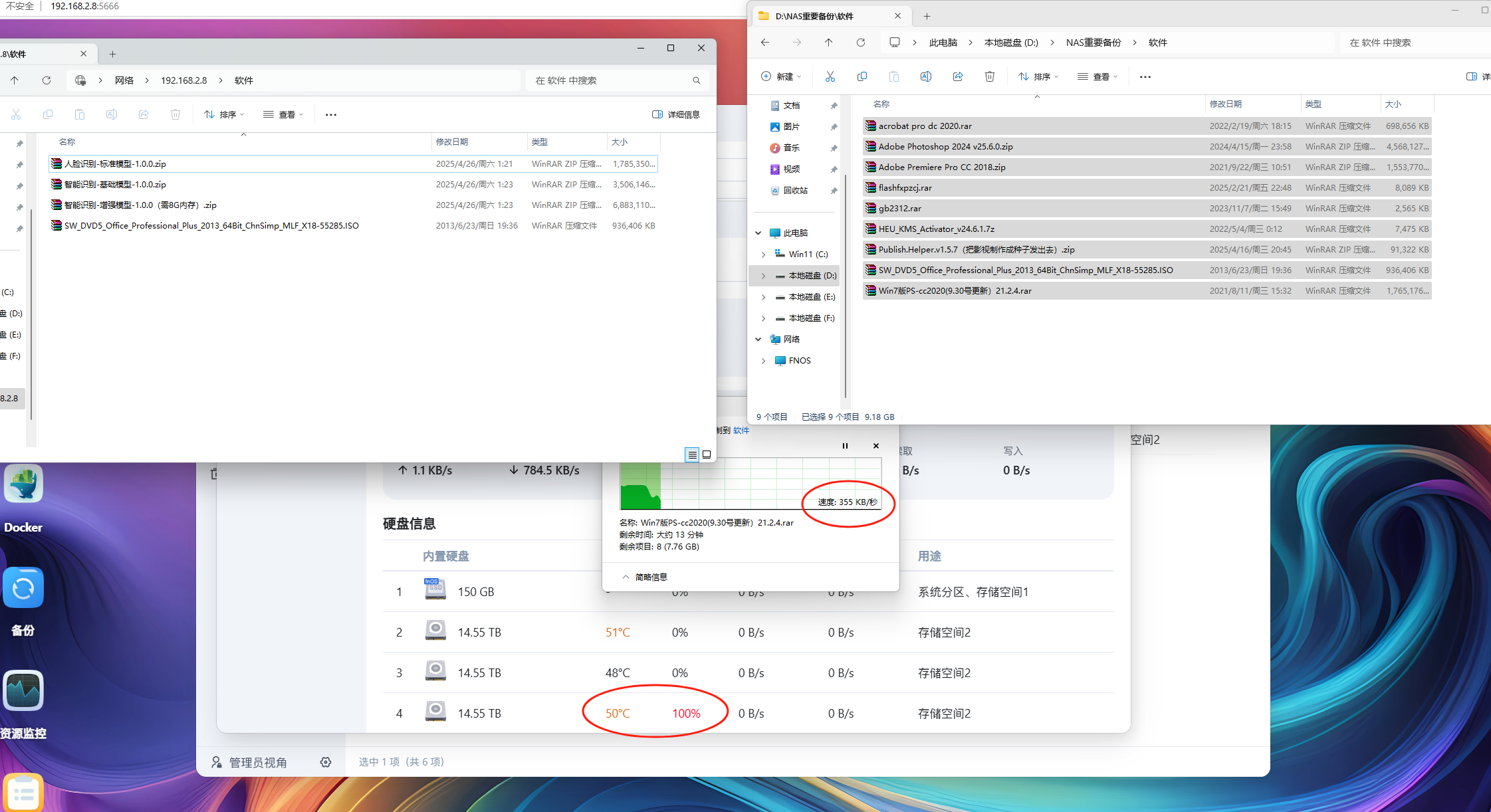
Task: Click NAS重要备份 in breadcrumb path
Action: (x=1093, y=43)
